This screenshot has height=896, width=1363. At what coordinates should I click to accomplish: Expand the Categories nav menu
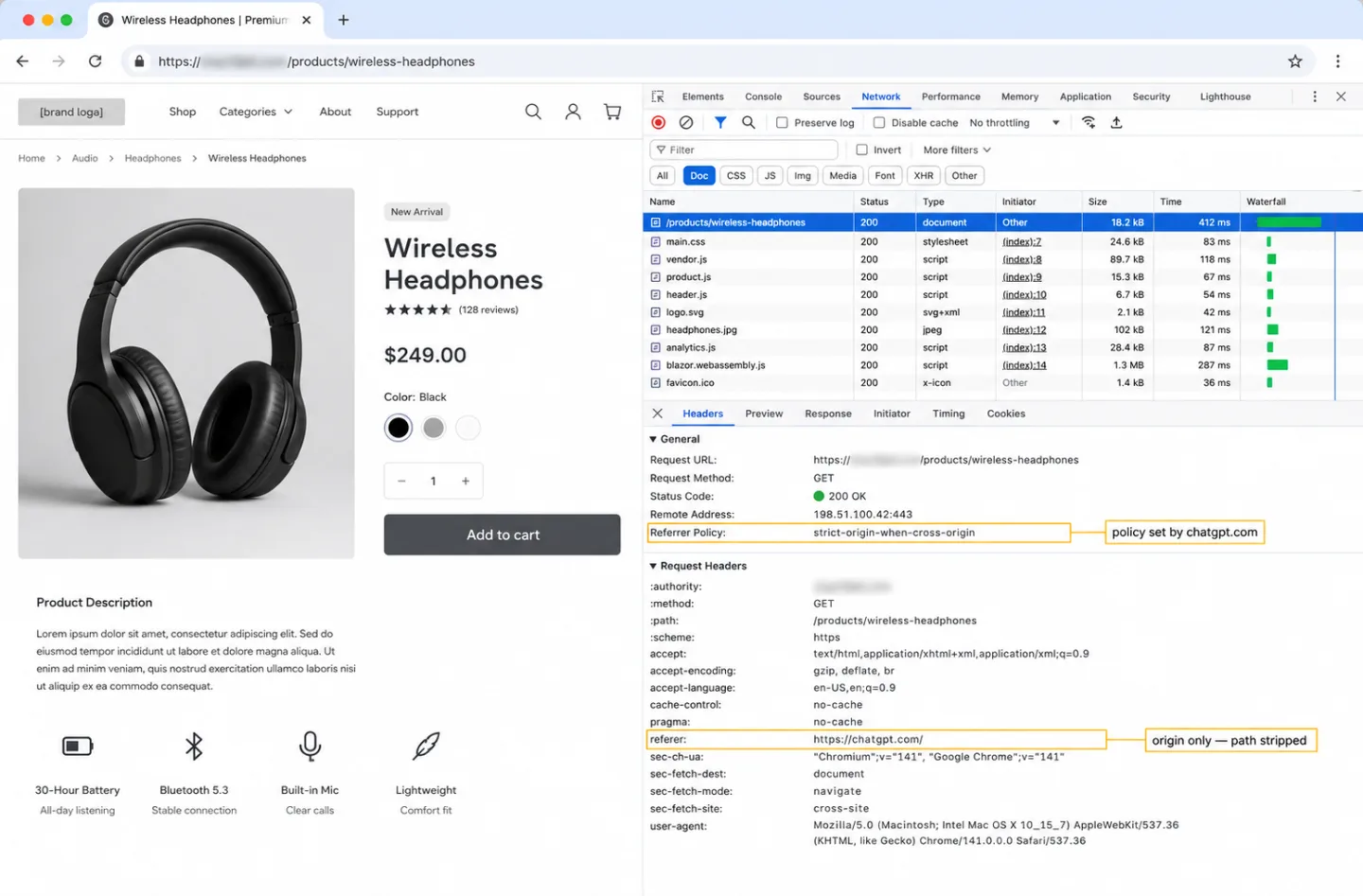pos(256,112)
